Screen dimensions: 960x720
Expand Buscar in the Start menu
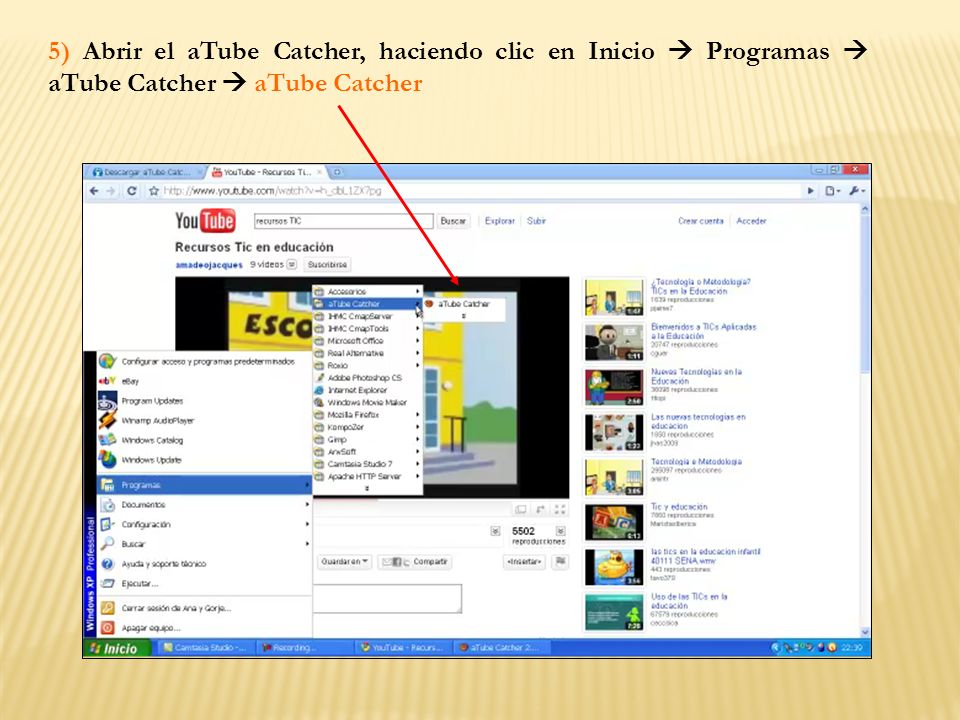204,544
